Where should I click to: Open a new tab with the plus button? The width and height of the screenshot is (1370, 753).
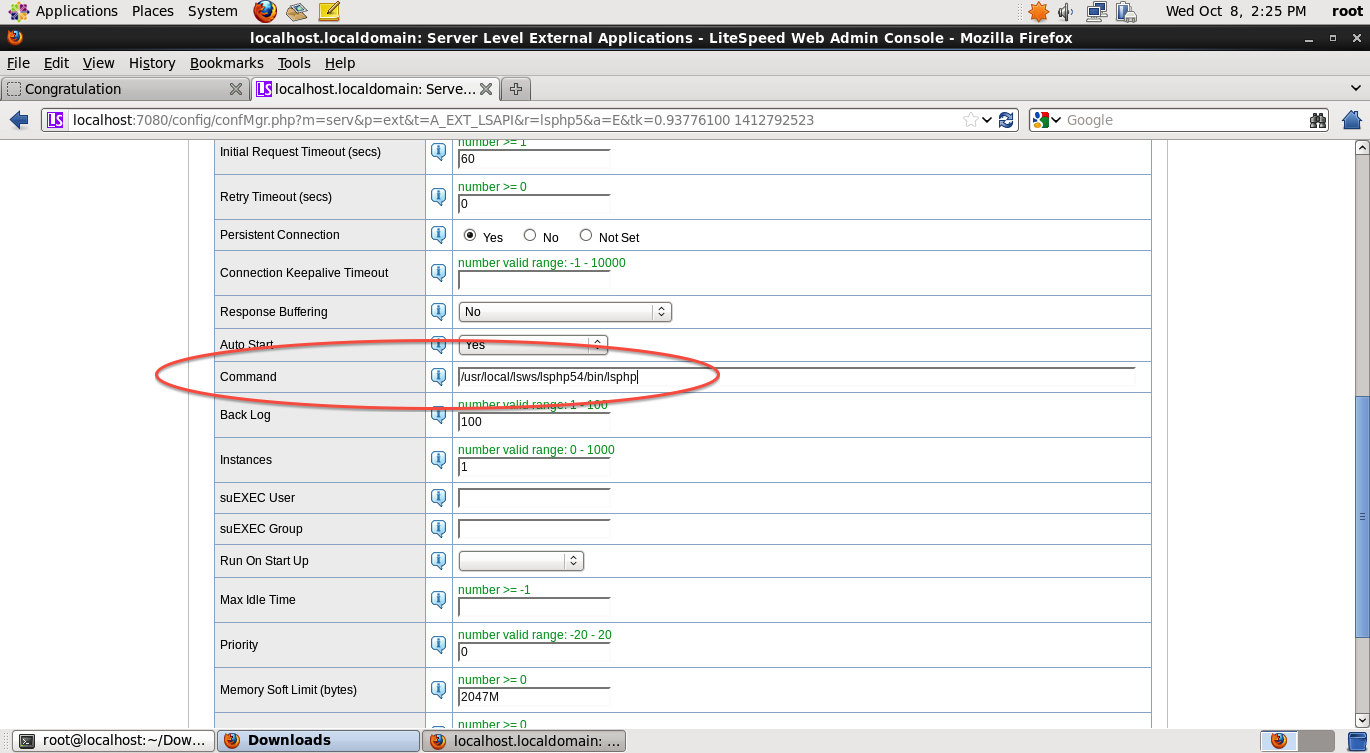coord(515,89)
